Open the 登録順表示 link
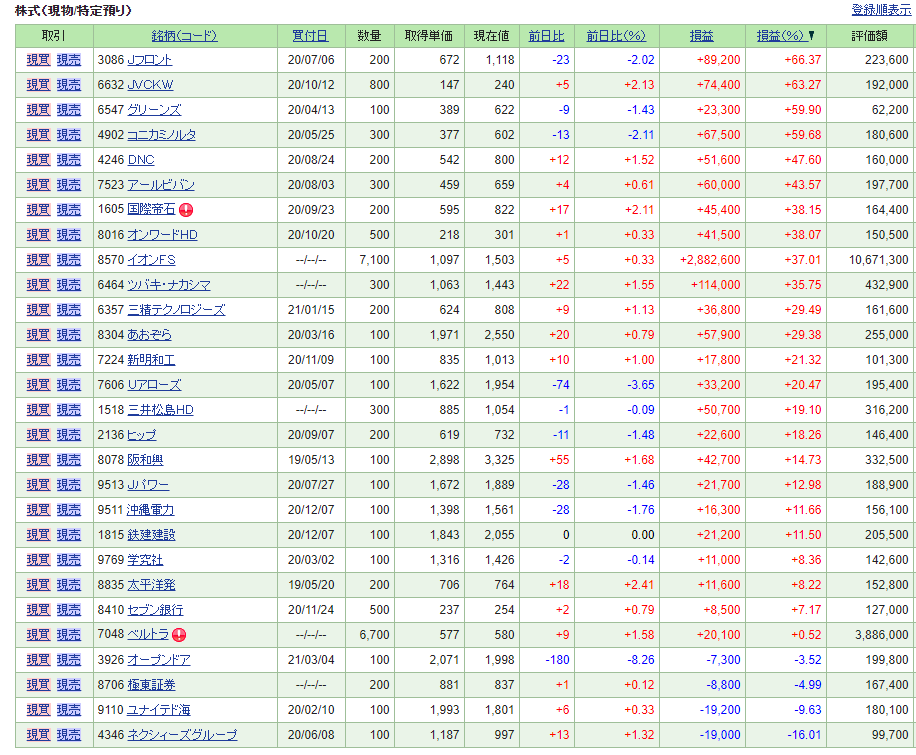 (881, 10)
